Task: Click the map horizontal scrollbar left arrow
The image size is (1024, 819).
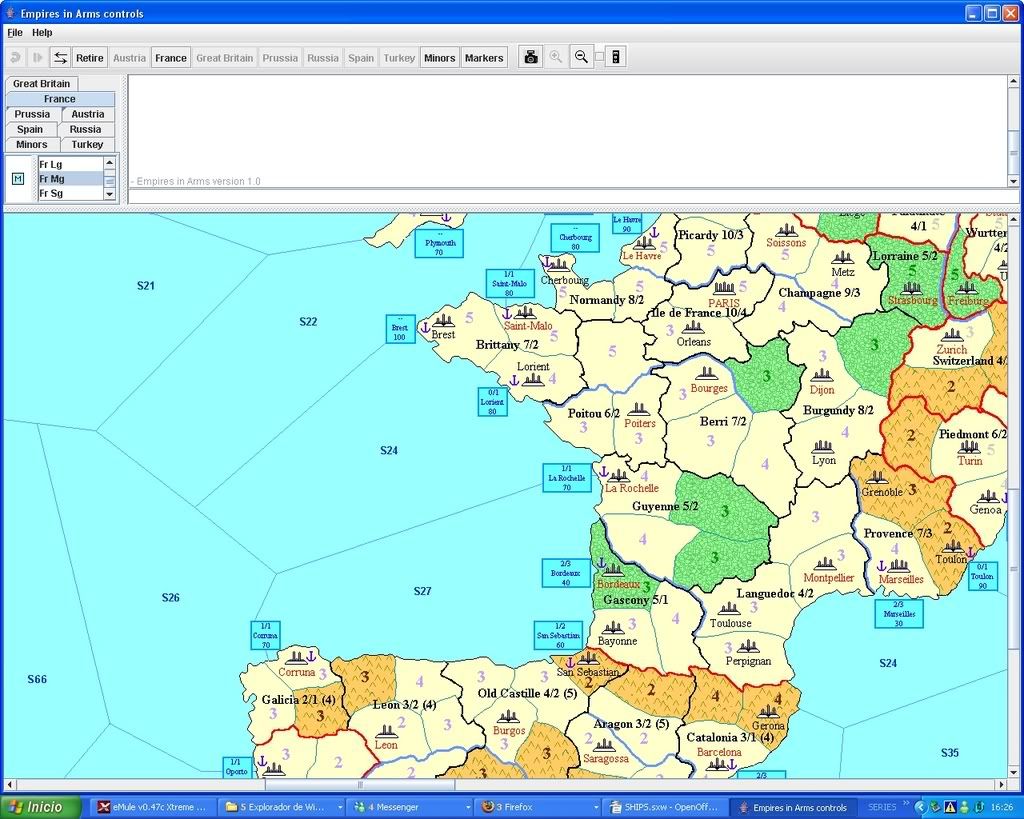Action: pyautogui.click(x=10, y=784)
